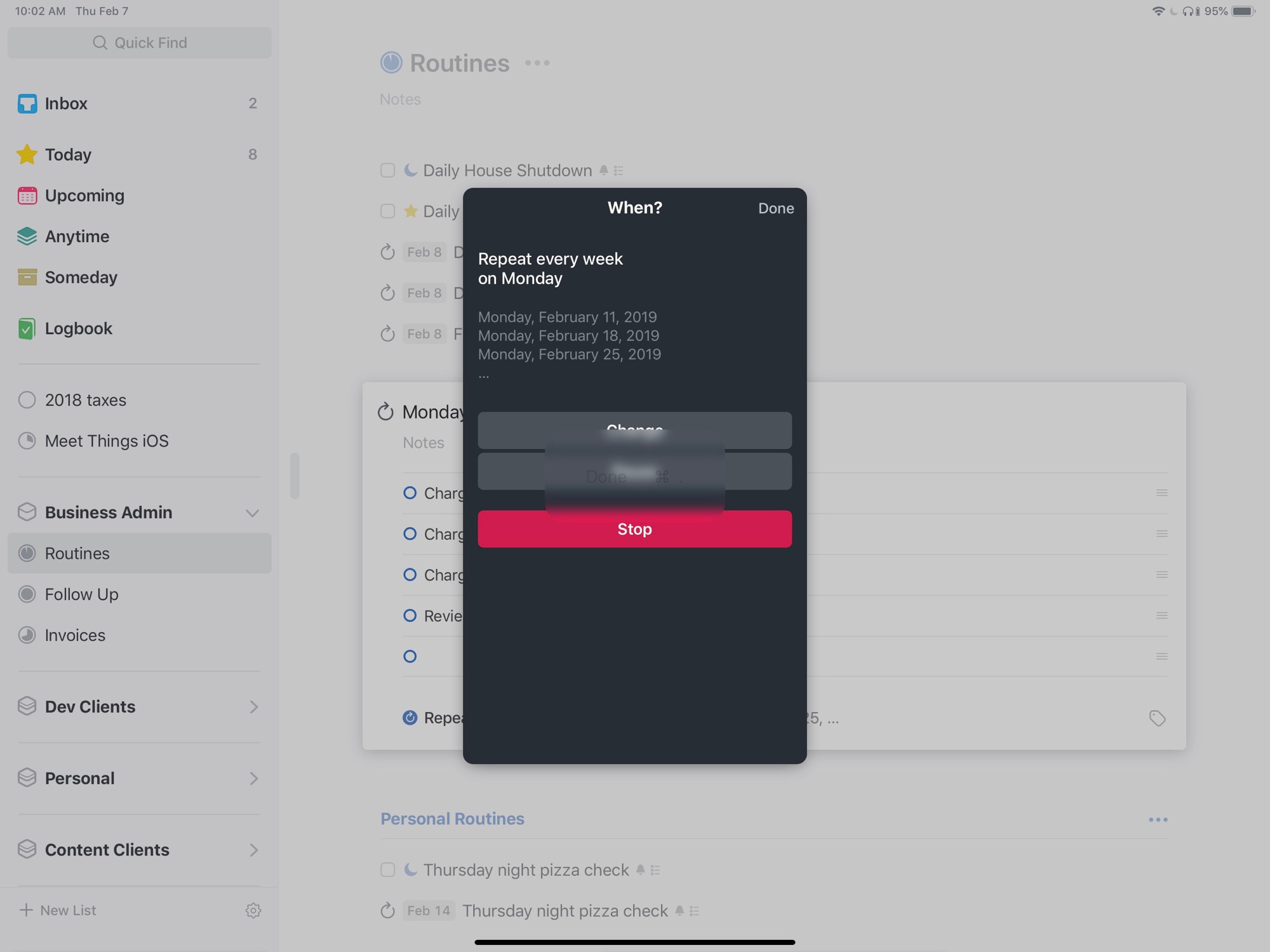Screen dimensions: 1270x952
Task: Click the Quick Find search field
Action: [140, 43]
